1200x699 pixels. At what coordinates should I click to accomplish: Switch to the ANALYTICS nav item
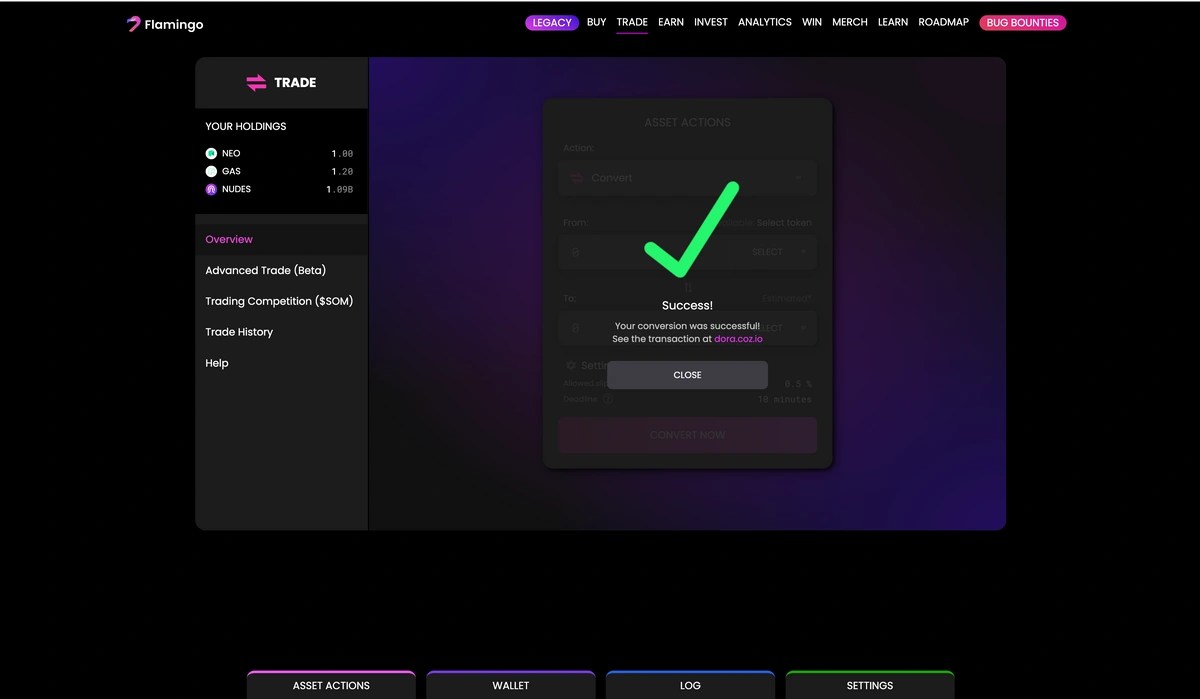pos(764,22)
